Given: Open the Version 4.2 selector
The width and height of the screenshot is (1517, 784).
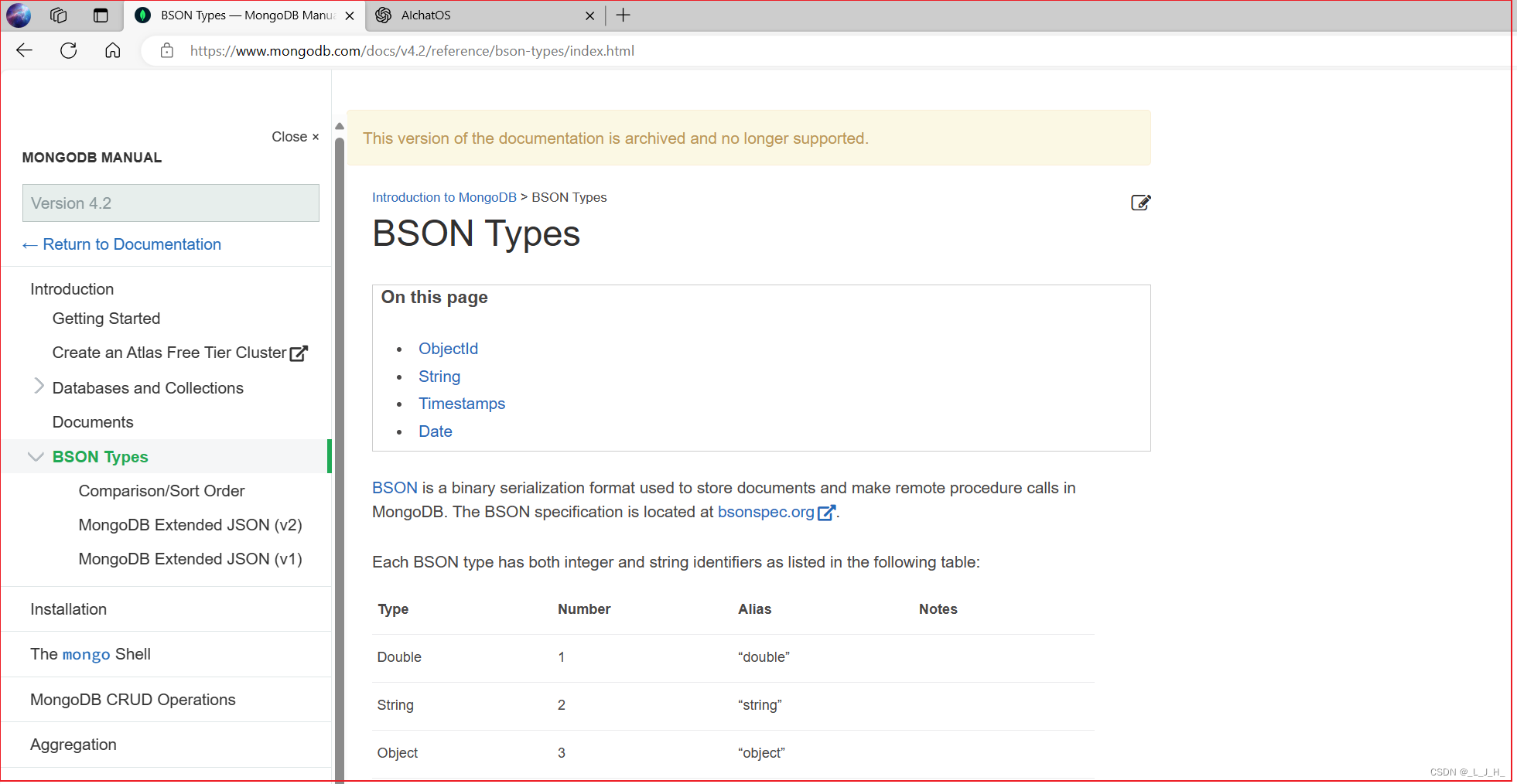Looking at the screenshot, I should click(171, 203).
